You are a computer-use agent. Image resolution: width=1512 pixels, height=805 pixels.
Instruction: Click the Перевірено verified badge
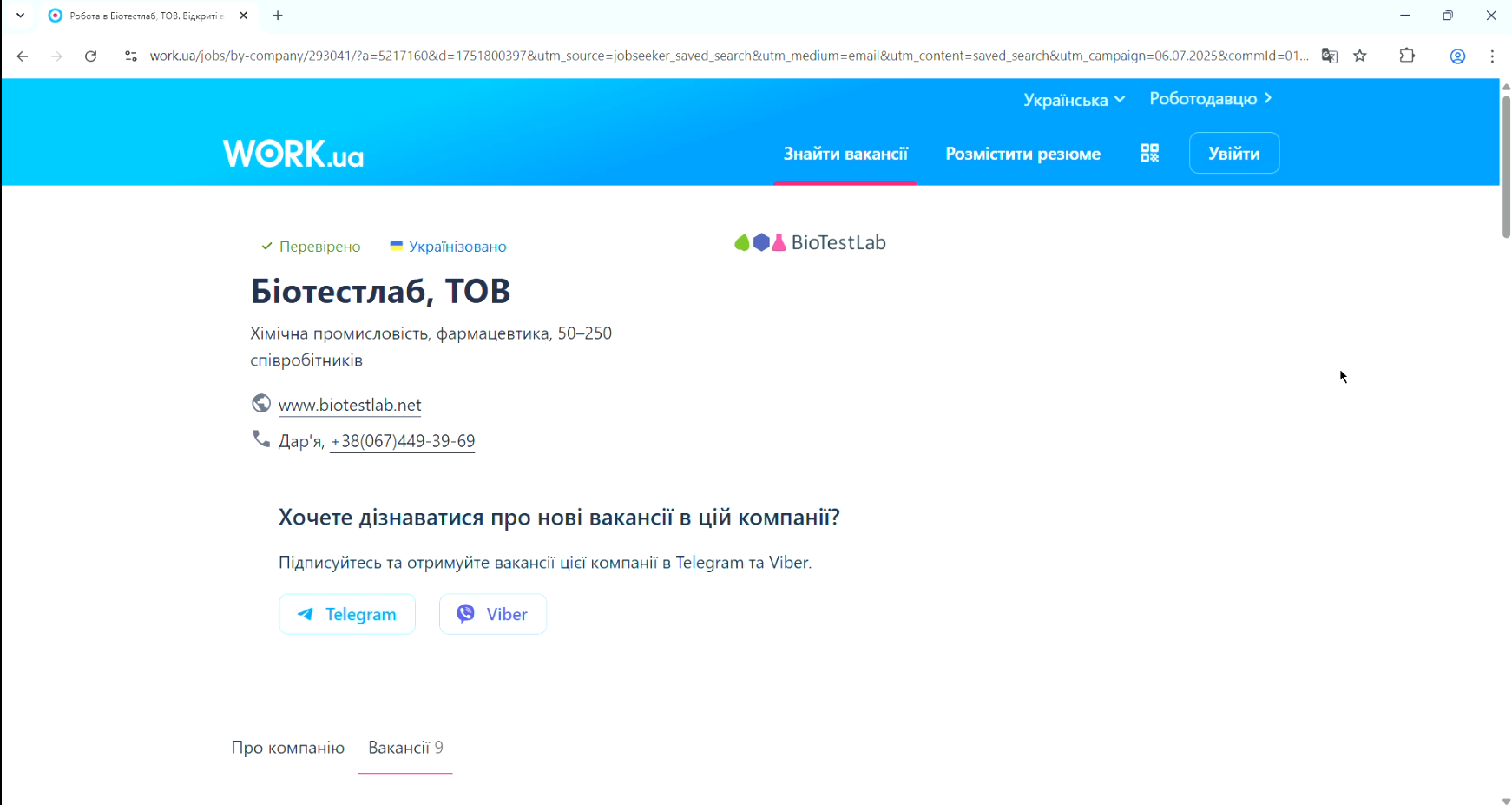311,247
